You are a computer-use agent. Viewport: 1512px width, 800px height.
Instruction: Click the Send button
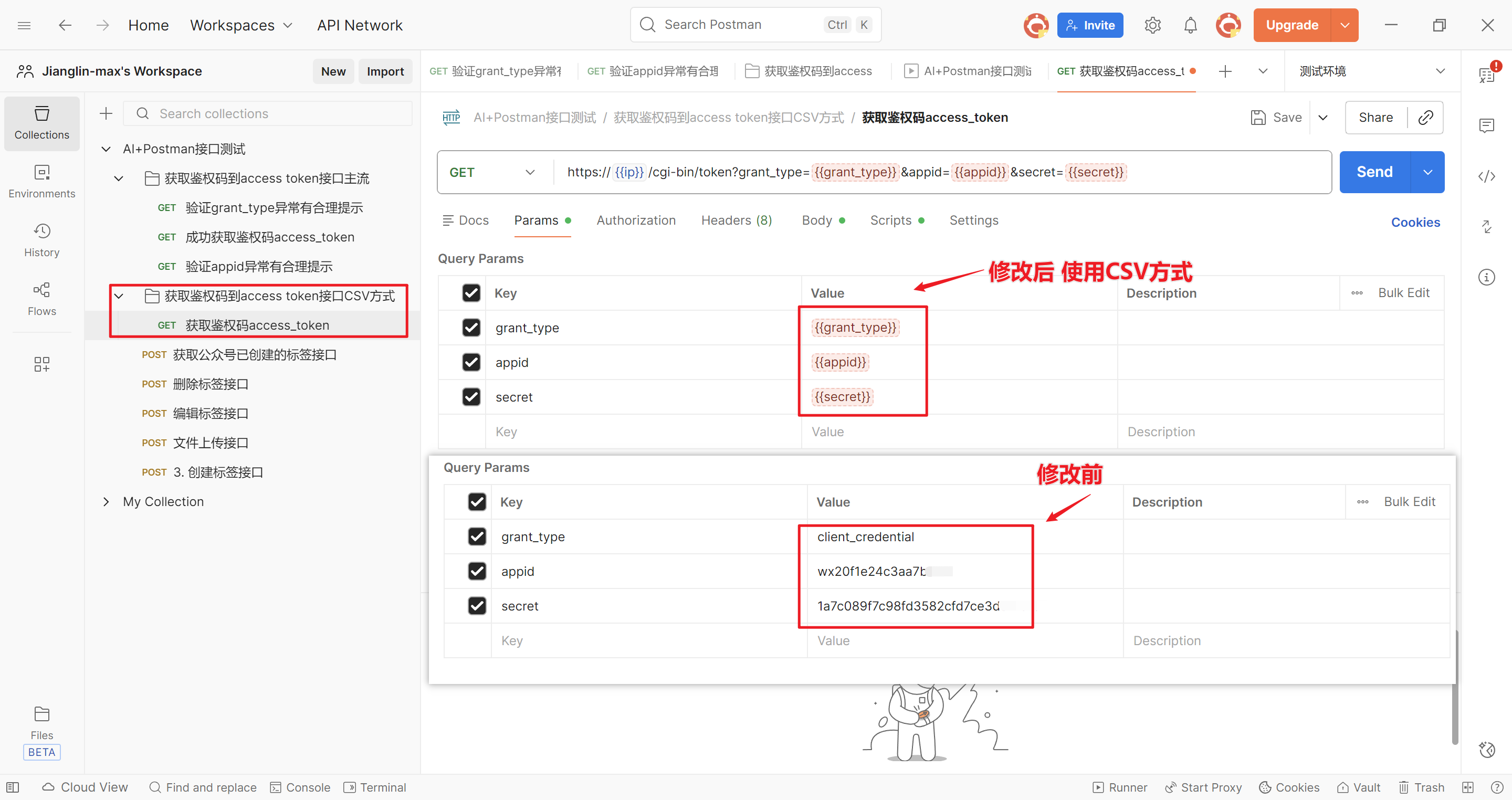pos(1374,172)
